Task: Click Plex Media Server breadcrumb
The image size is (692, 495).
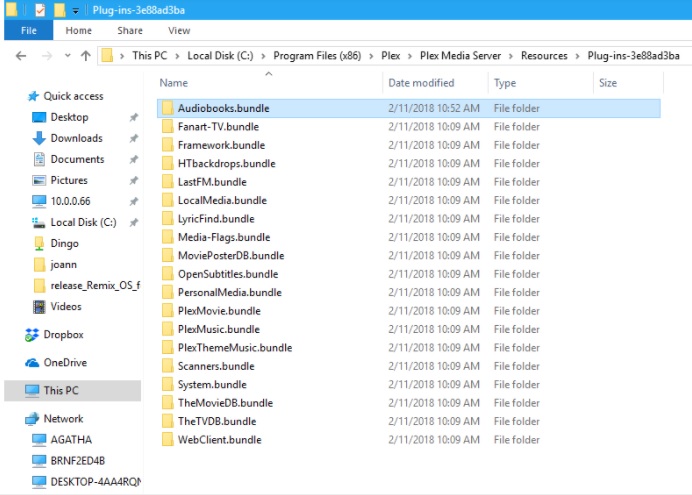Action: pyautogui.click(x=460, y=56)
